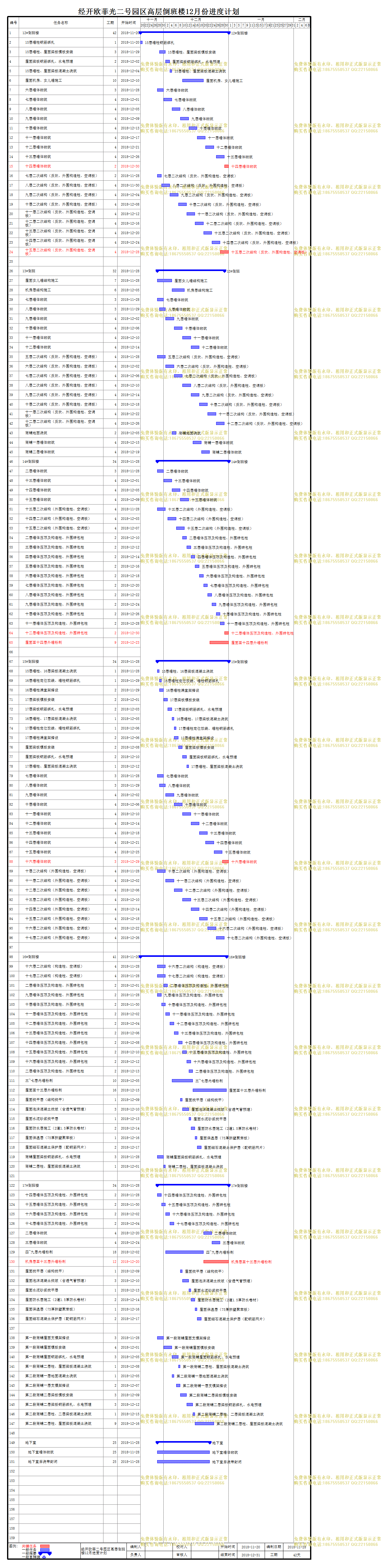Click the Gantt bar for 地下室后浇带封闭
Viewport: 381px width, 1568px height.
coord(183,1461)
